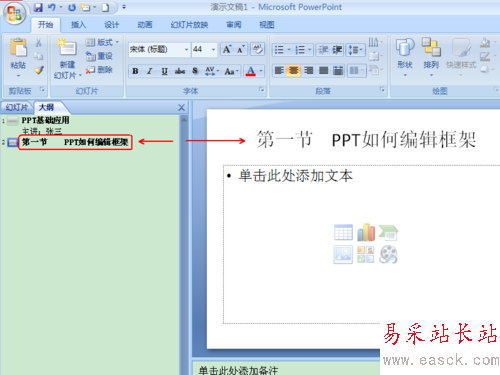Open the 版式 layout dropdown
The height and width of the screenshot is (375, 500).
pos(102,42)
